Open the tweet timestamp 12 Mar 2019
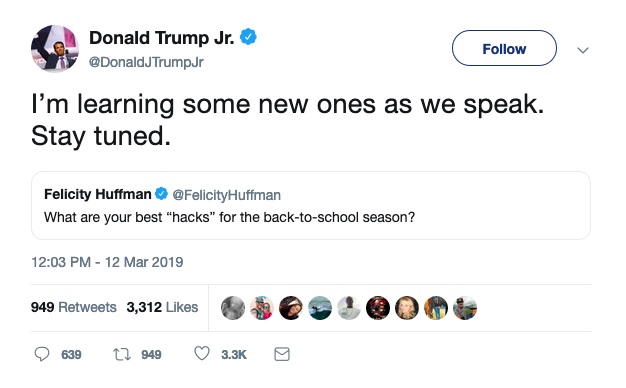This screenshot has width=626, height=388. [x=107, y=262]
